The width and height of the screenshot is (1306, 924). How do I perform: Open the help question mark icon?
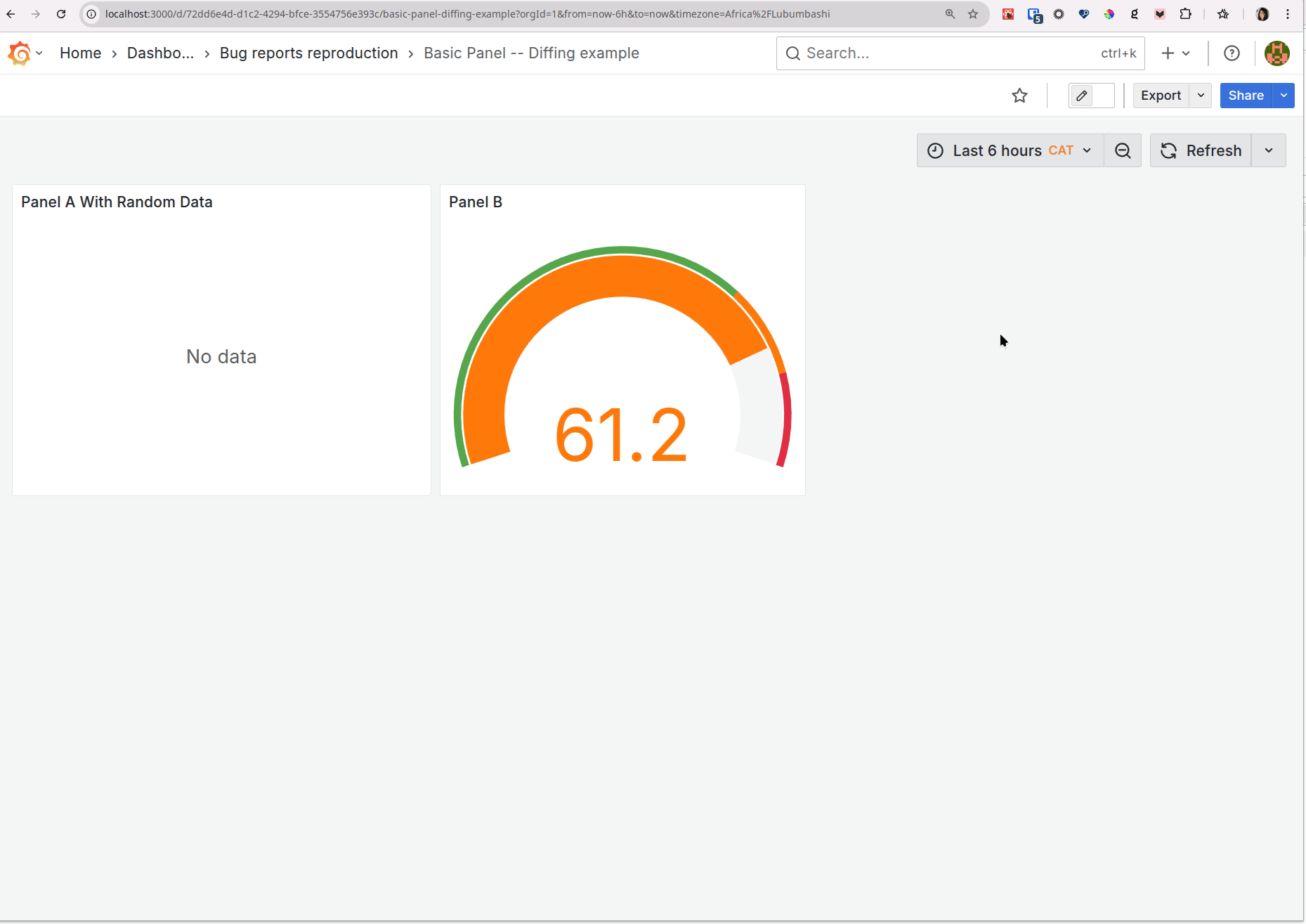pos(1232,53)
